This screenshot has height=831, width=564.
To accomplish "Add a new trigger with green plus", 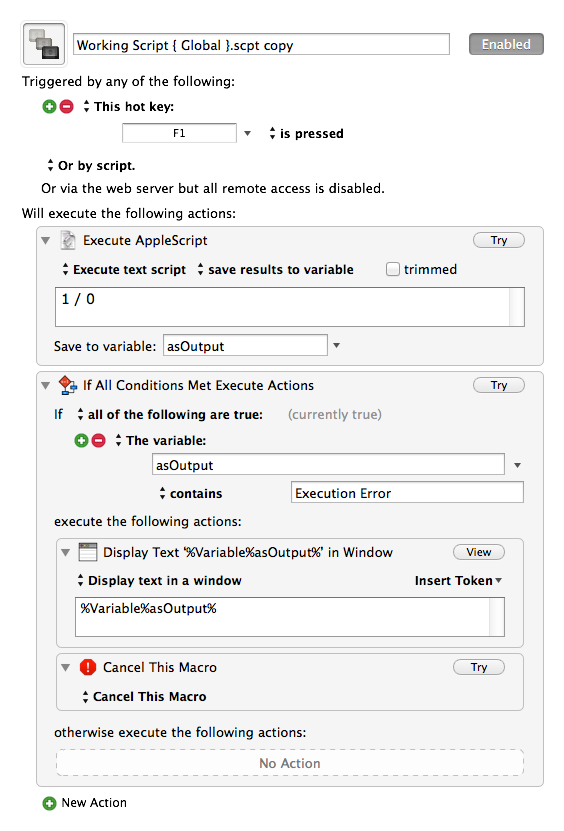I will (x=49, y=107).
